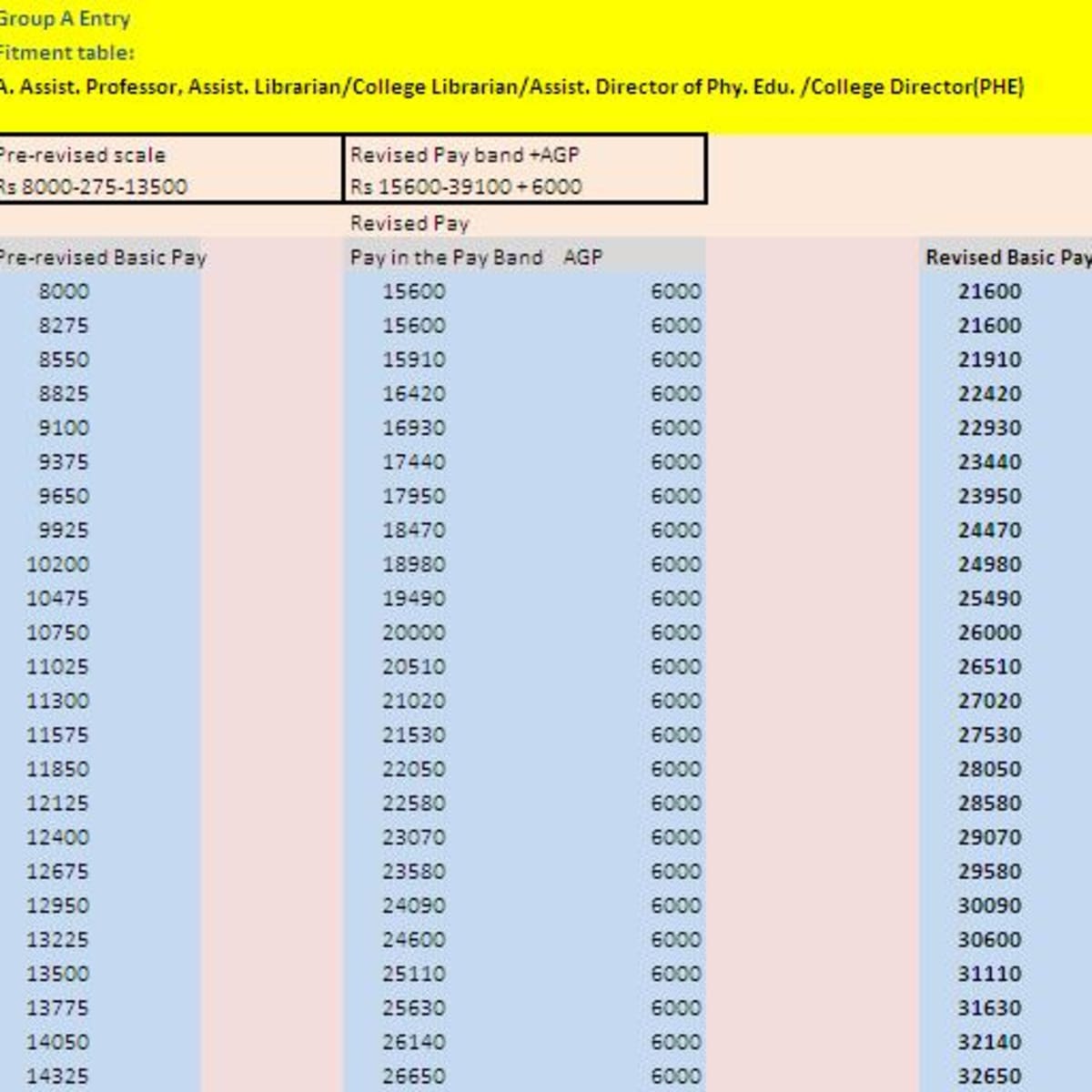
Task: Click the pay band cell 20000
Action: point(414,632)
